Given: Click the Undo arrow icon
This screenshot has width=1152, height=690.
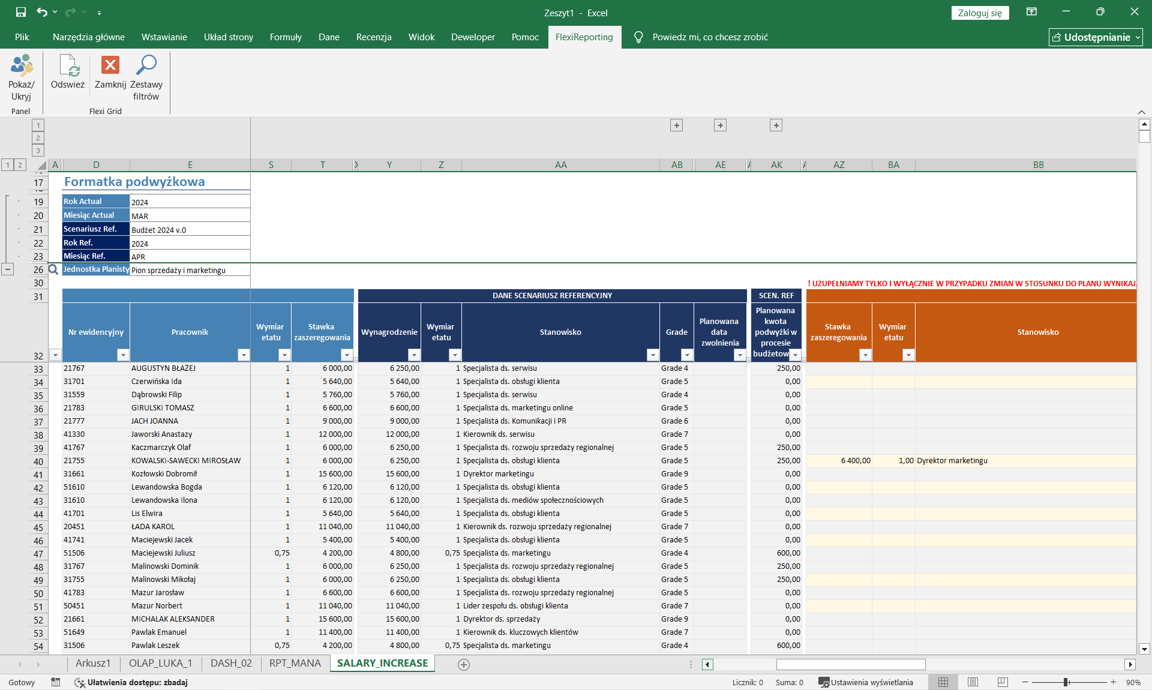Looking at the screenshot, I should [41, 12].
